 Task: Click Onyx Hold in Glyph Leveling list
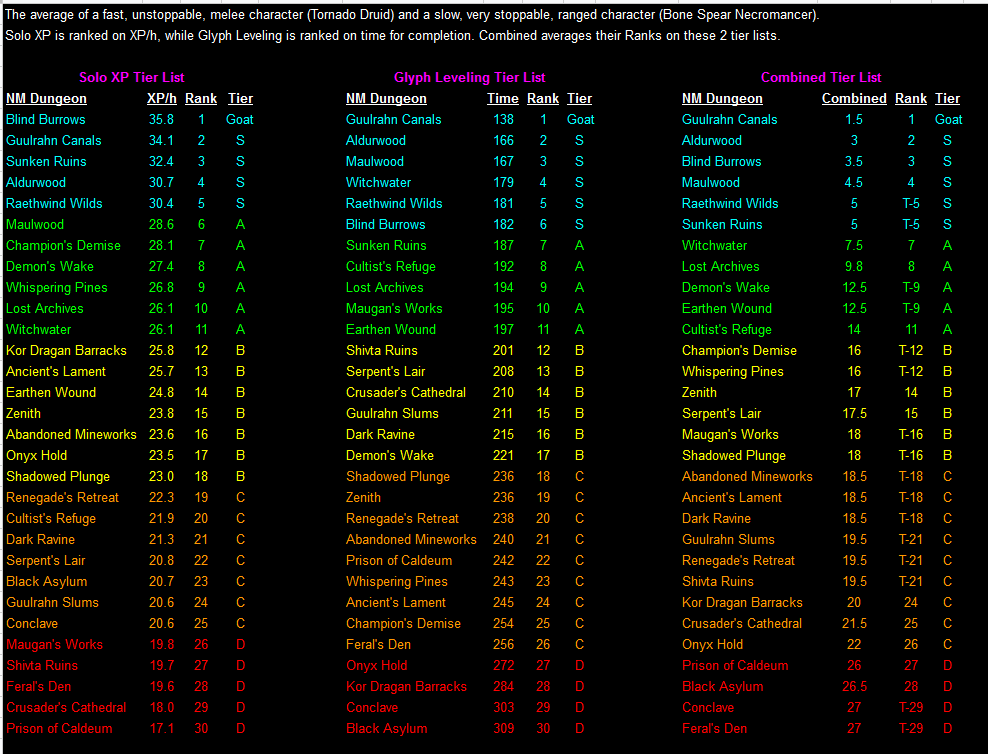377,665
